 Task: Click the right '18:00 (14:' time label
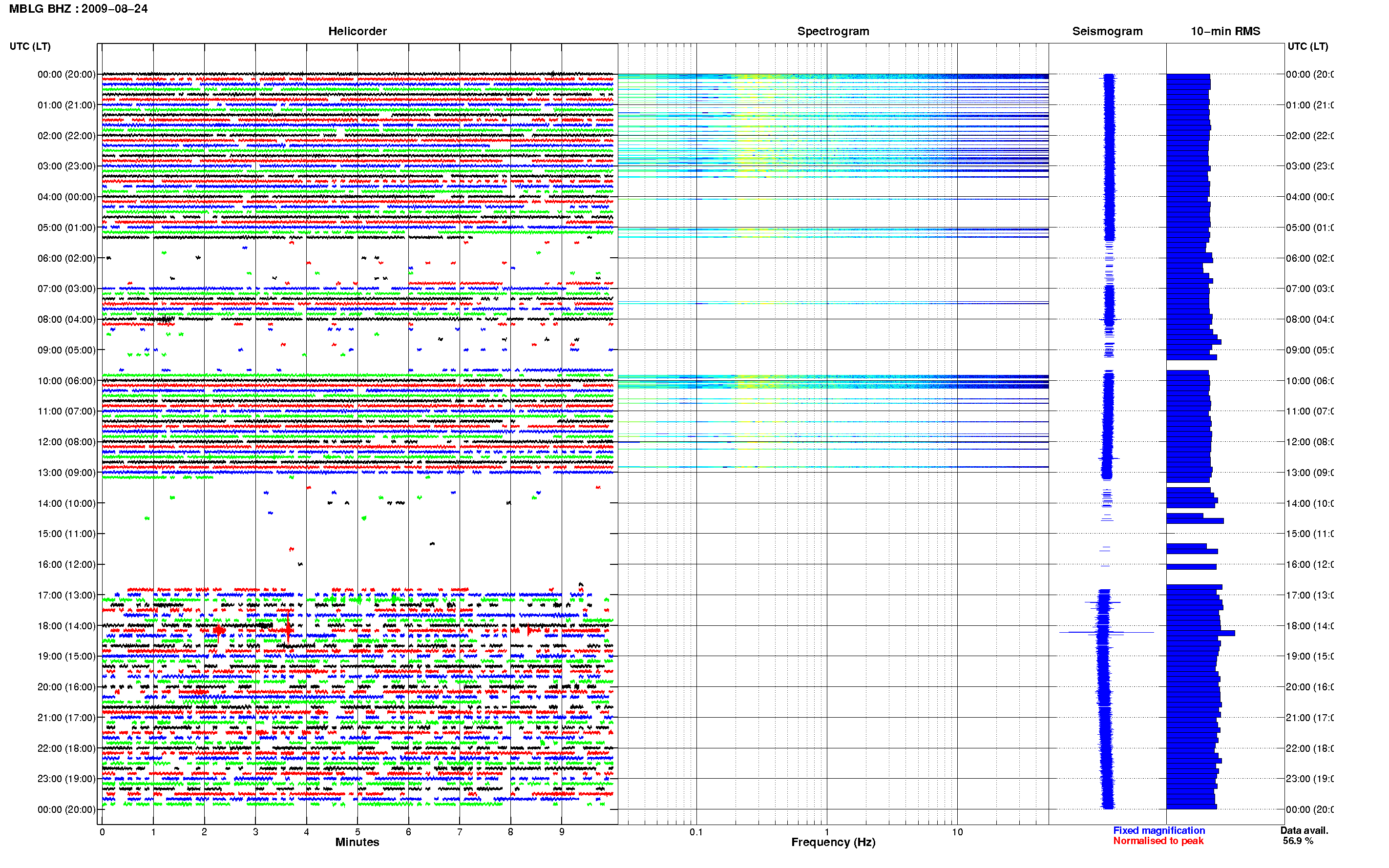coord(1309,626)
